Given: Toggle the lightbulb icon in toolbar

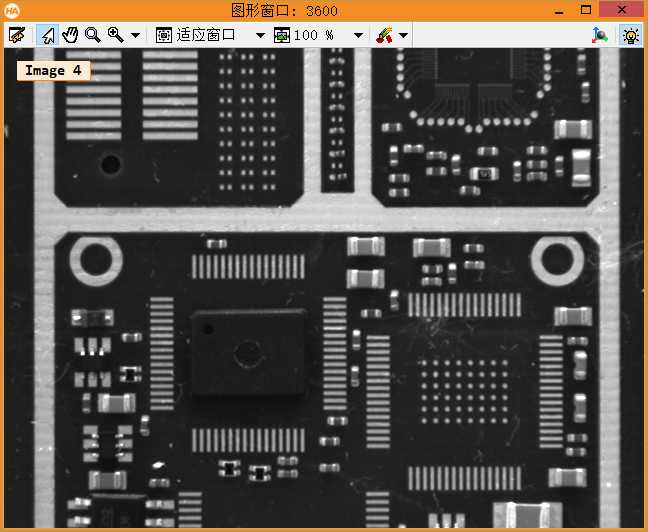Looking at the screenshot, I should pyautogui.click(x=630, y=35).
